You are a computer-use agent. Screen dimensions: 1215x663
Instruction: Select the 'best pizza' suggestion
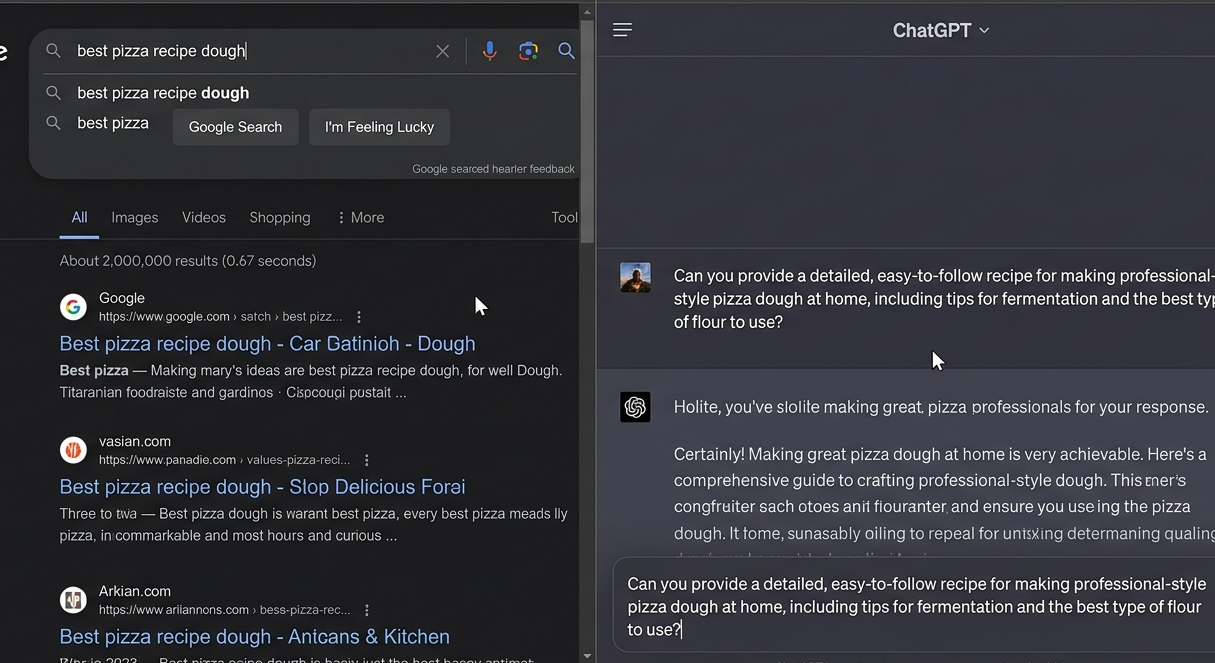pos(113,123)
